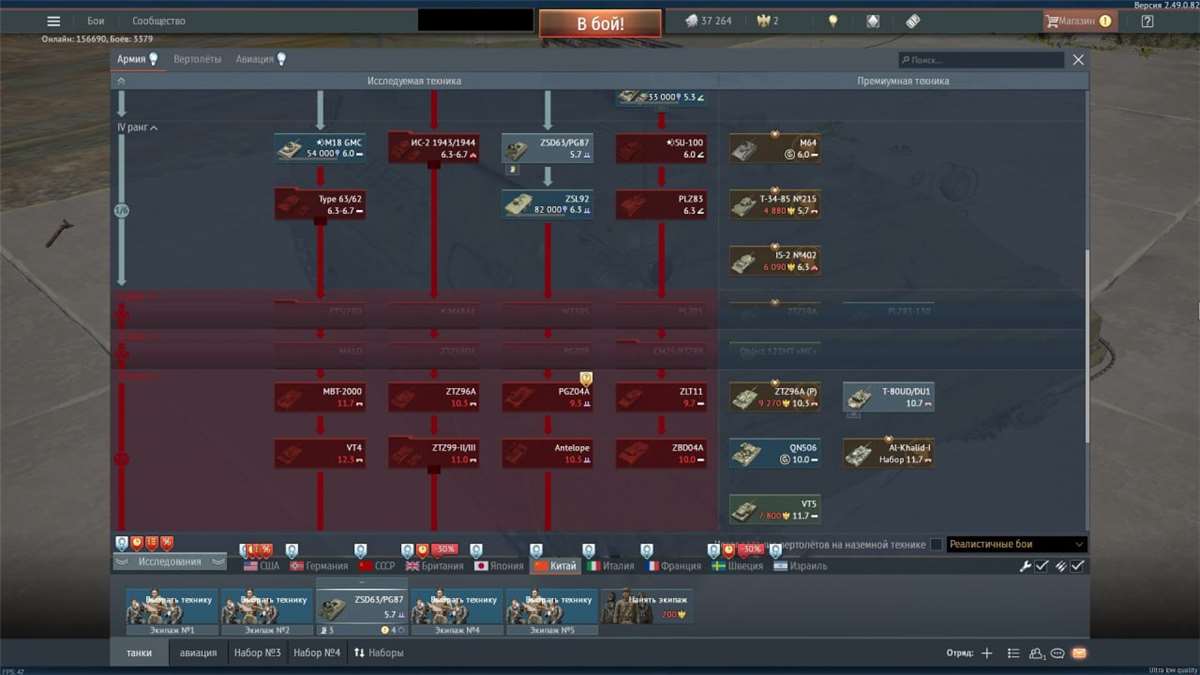1200x675 pixels.
Task: Click the wrench presets icon near nation flags
Action: [x=1026, y=565]
